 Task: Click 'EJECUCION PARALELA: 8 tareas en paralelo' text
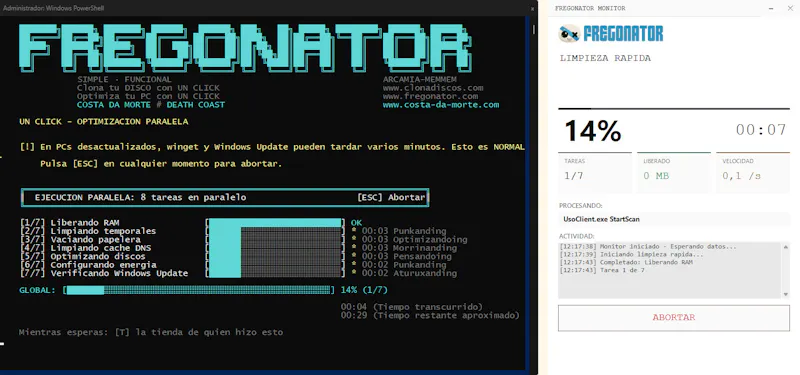tap(140, 197)
